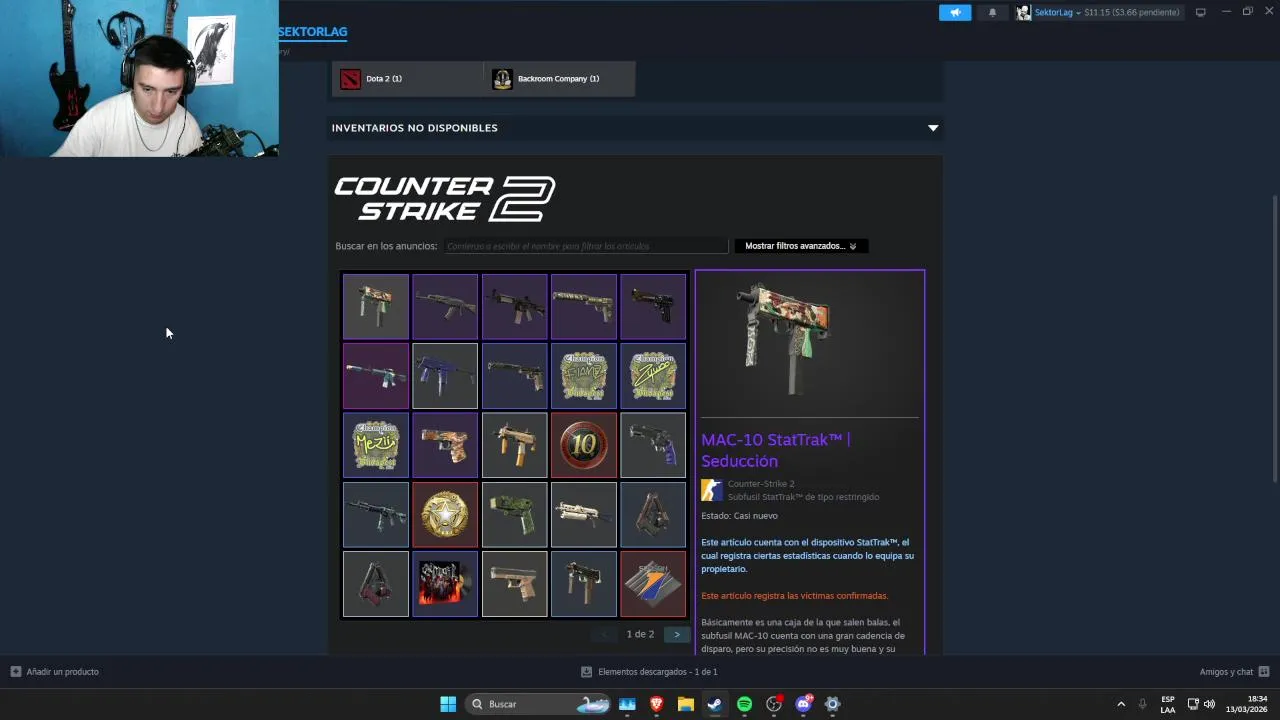
Task: Select the dark weapon case in fourth row
Action: pyautogui.click(x=653, y=515)
